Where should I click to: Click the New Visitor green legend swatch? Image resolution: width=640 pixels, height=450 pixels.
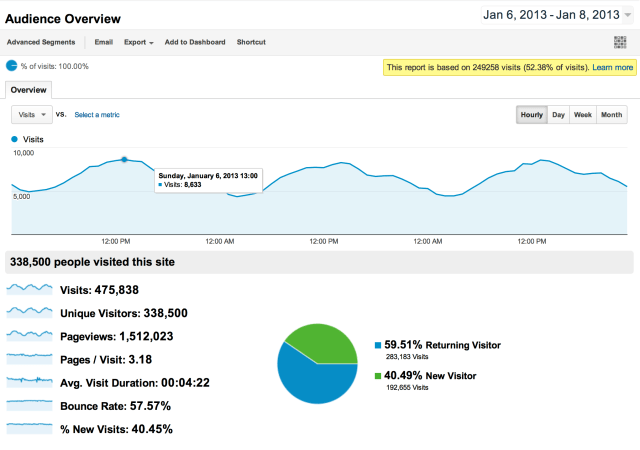378,376
